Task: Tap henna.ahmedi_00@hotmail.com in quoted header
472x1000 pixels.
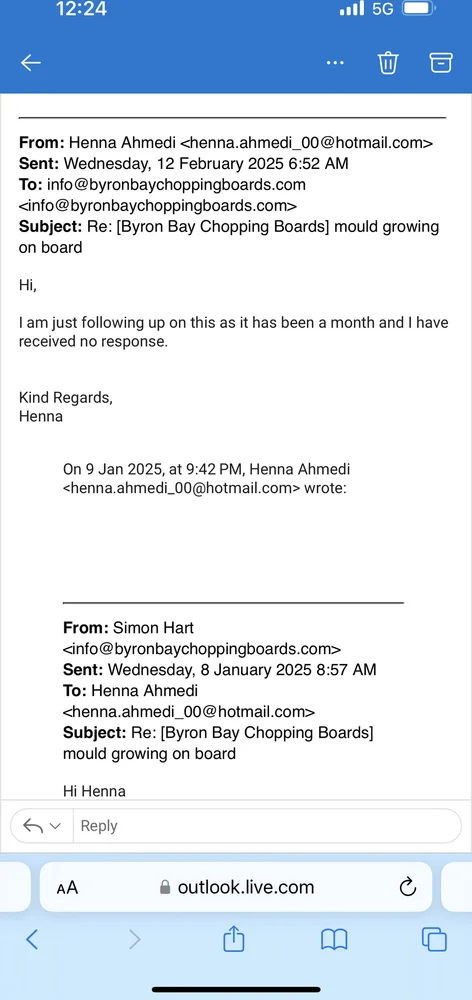Action: (x=188, y=712)
